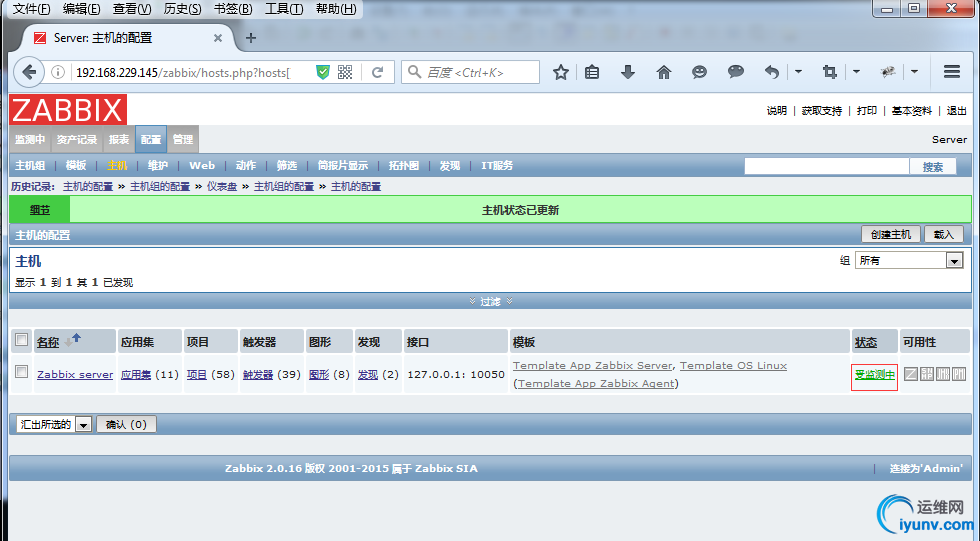
Task: Open the 帮助(H) menu
Action: point(336,9)
